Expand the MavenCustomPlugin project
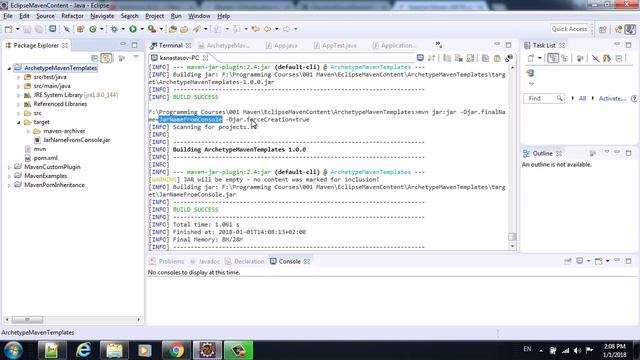This screenshot has width=640, height=360. click(9, 167)
